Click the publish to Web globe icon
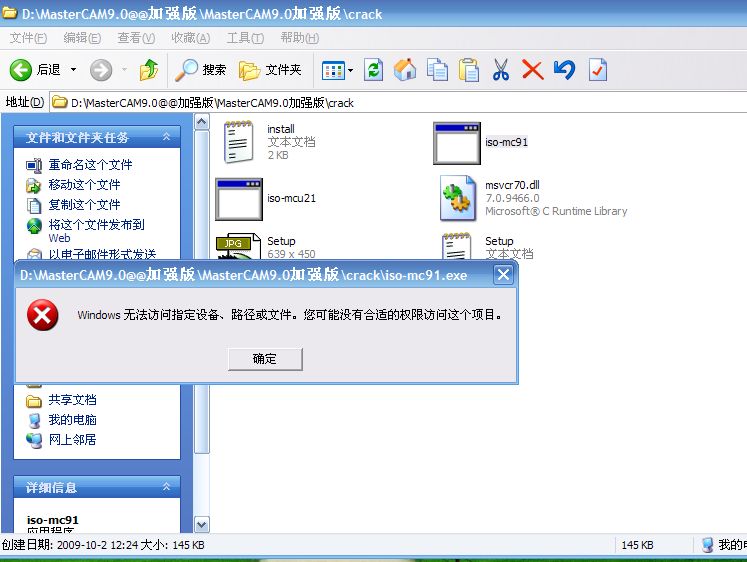The width and height of the screenshot is (747, 562). coord(34,226)
